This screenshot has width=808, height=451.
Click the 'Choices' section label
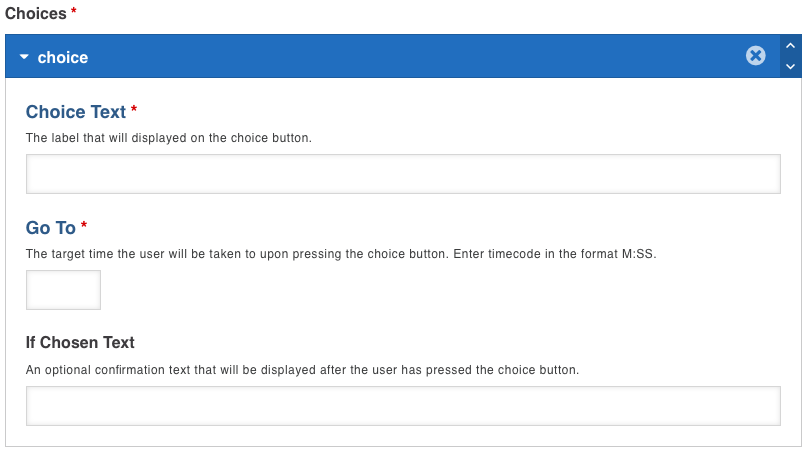35,13
